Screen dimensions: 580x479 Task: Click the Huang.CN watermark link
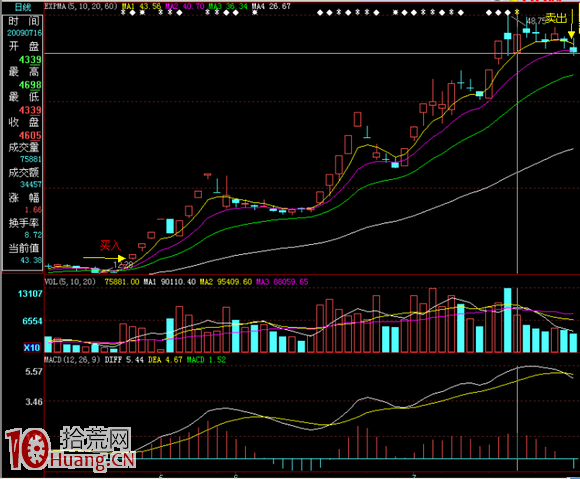point(92,459)
